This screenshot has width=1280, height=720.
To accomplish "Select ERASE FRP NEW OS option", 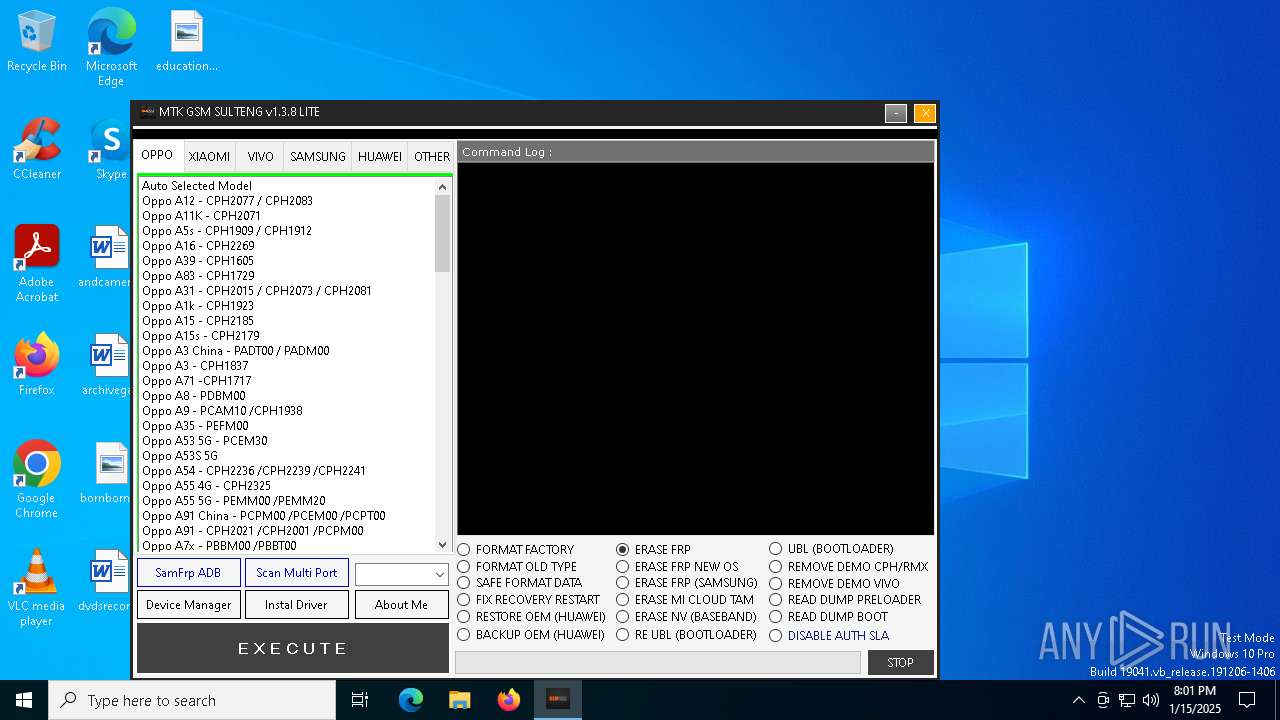I will [678, 567].
